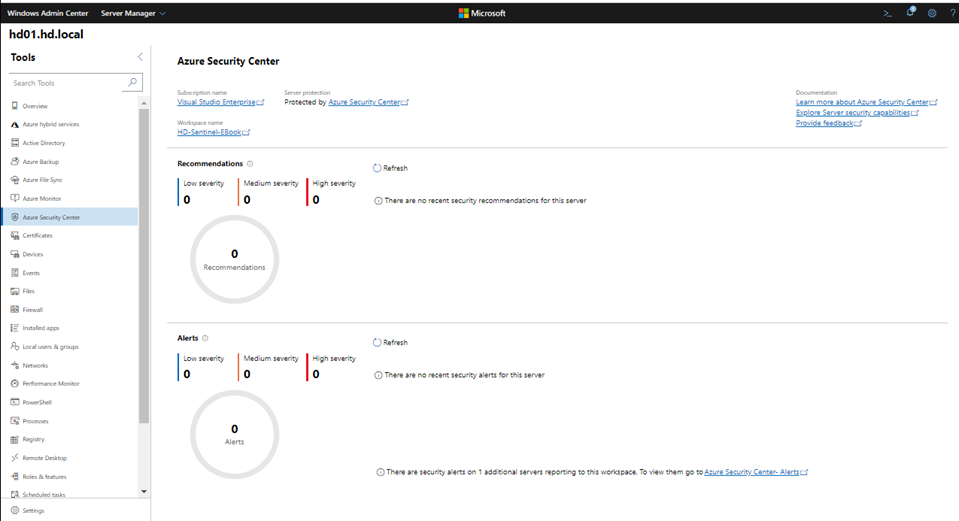Refresh the Alerts section
The width and height of the screenshot is (959, 521).
click(x=390, y=342)
